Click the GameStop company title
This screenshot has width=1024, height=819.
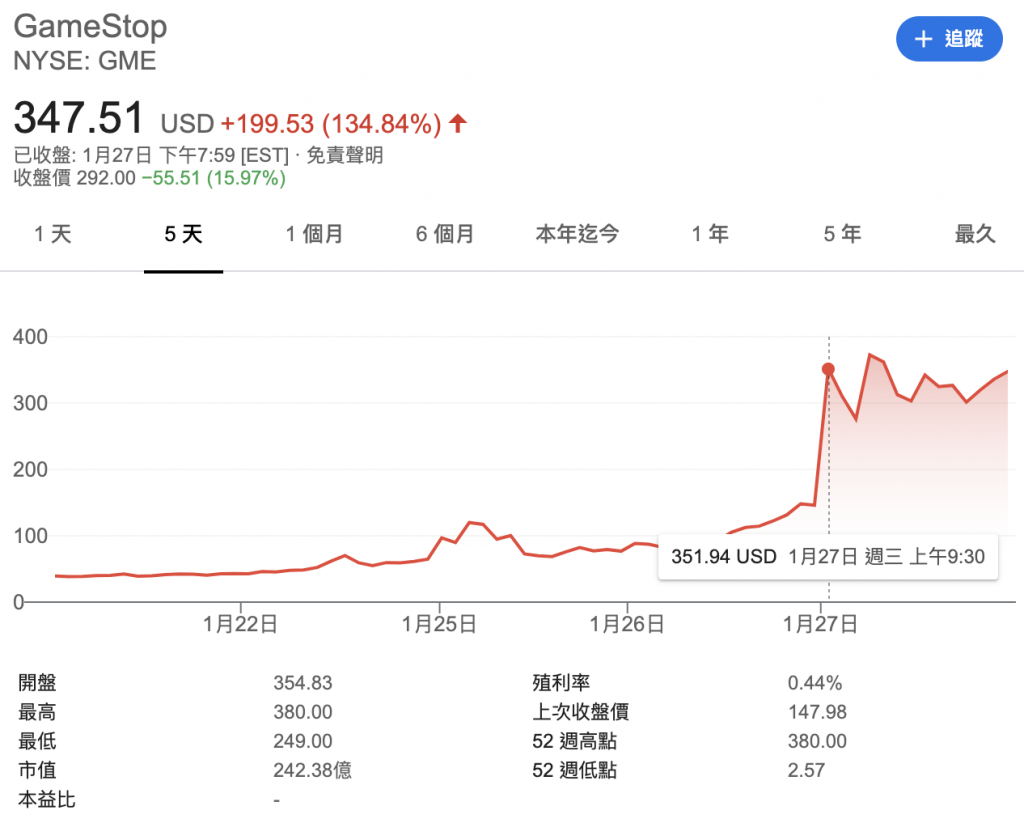pyautogui.click(x=90, y=27)
